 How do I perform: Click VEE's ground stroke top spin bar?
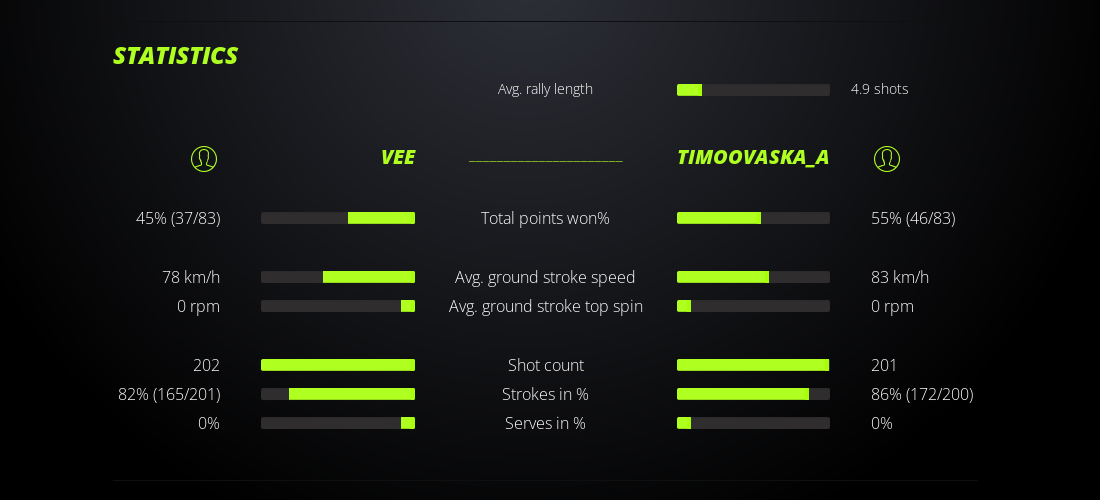point(338,306)
